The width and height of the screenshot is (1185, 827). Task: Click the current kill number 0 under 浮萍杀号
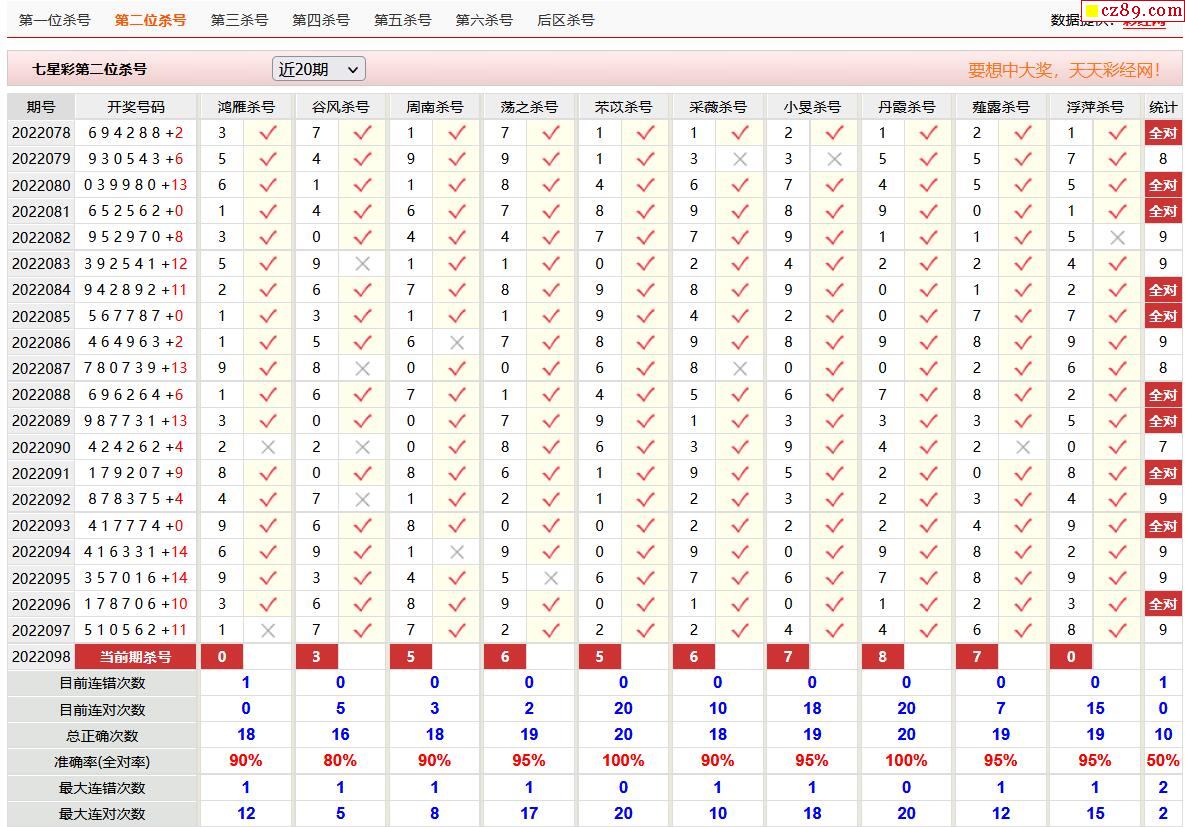pos(1071,657)
